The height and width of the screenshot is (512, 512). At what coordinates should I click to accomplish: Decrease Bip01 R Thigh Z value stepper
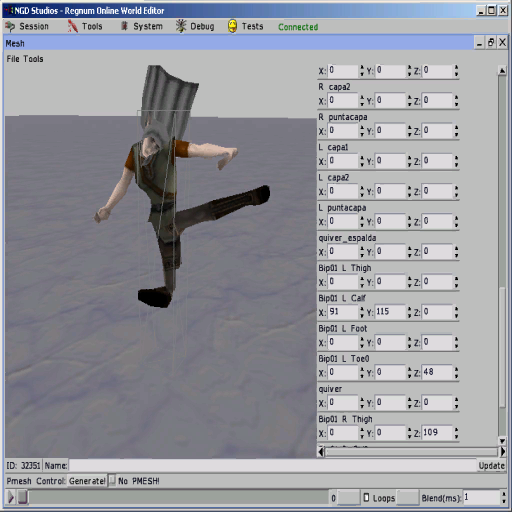[x=456, y=436]
